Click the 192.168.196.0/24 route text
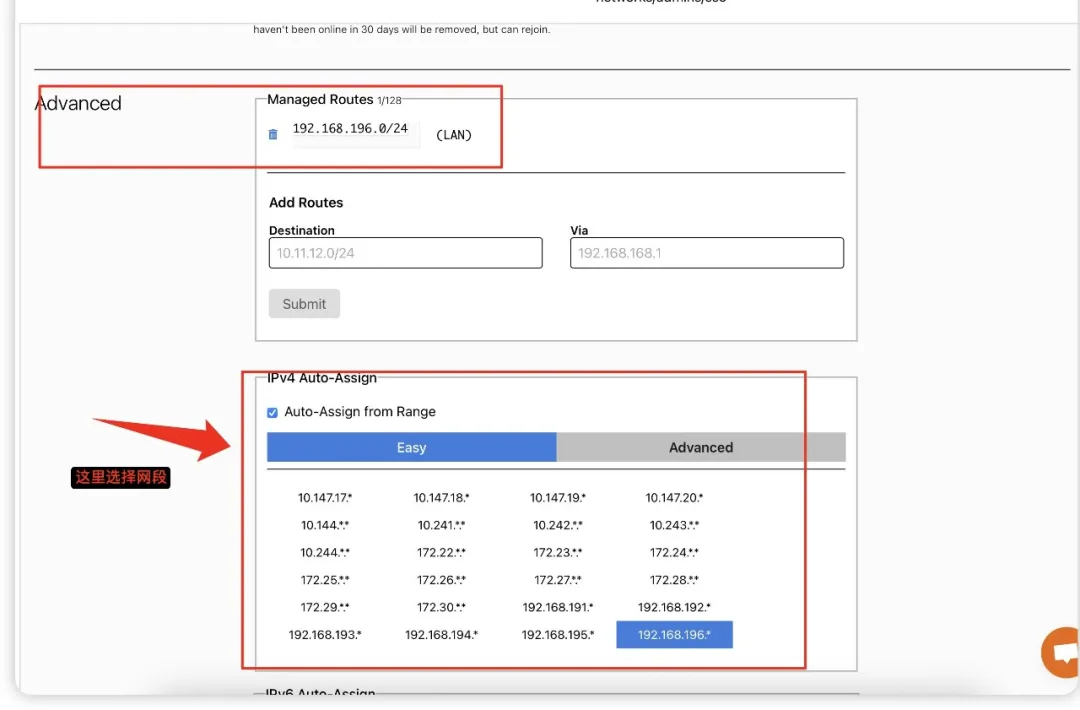Viewport: 1080px width, 710px height. 350,129
